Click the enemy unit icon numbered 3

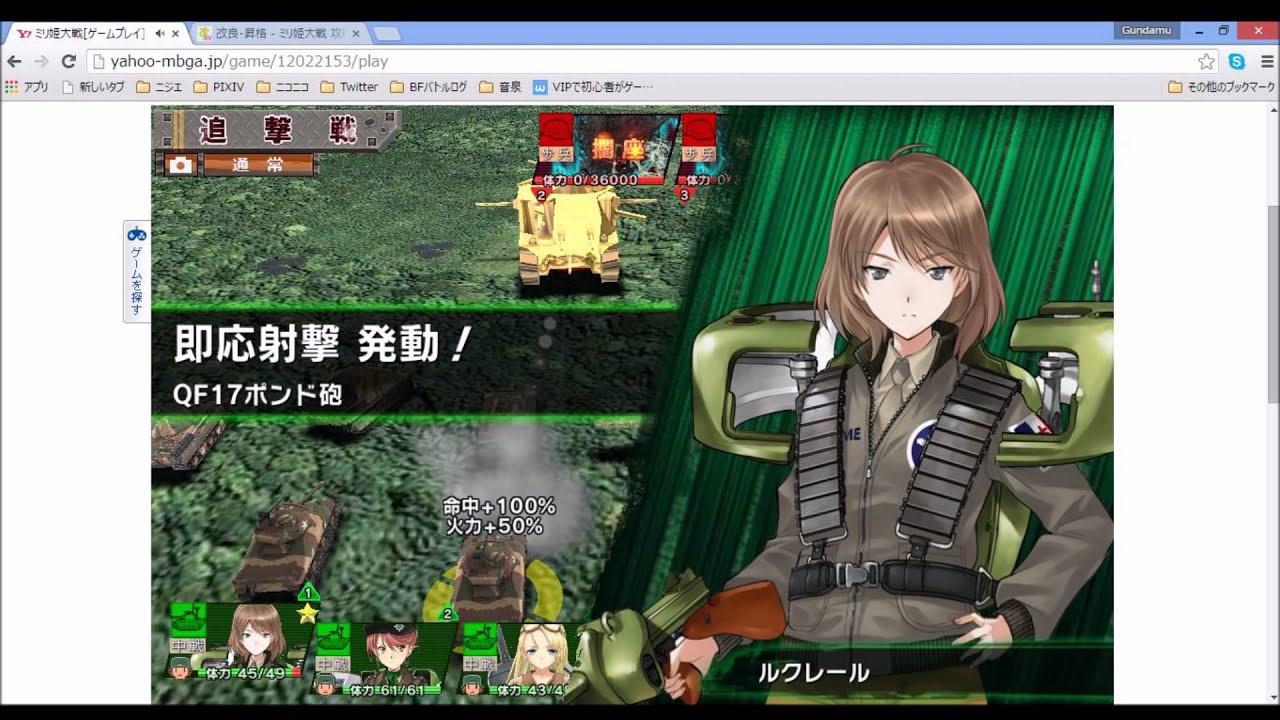[x=698, y=153]
